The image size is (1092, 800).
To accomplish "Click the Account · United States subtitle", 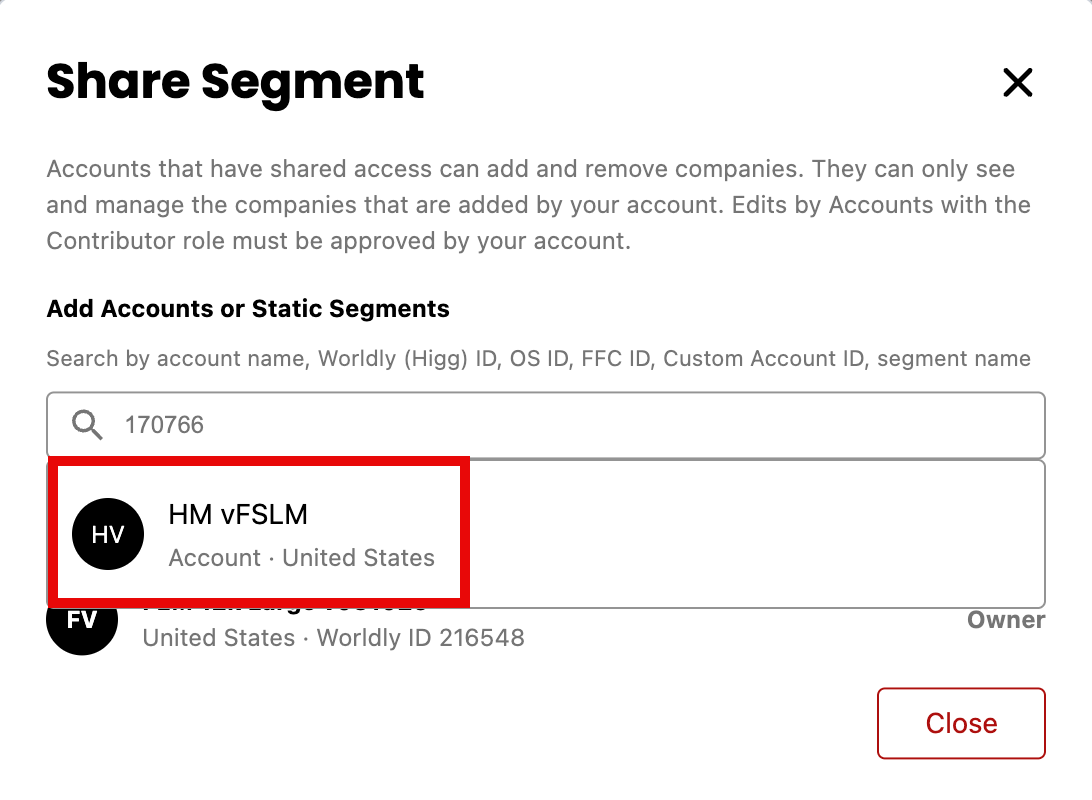I will coord(302,558).
